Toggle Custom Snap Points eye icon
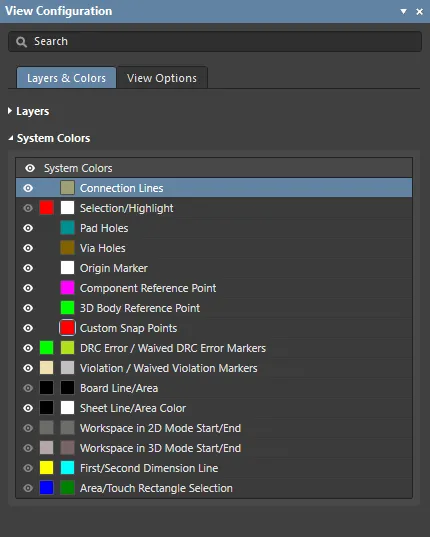The width and height of the screenshot is (430, 537). (x=28, y=328)
